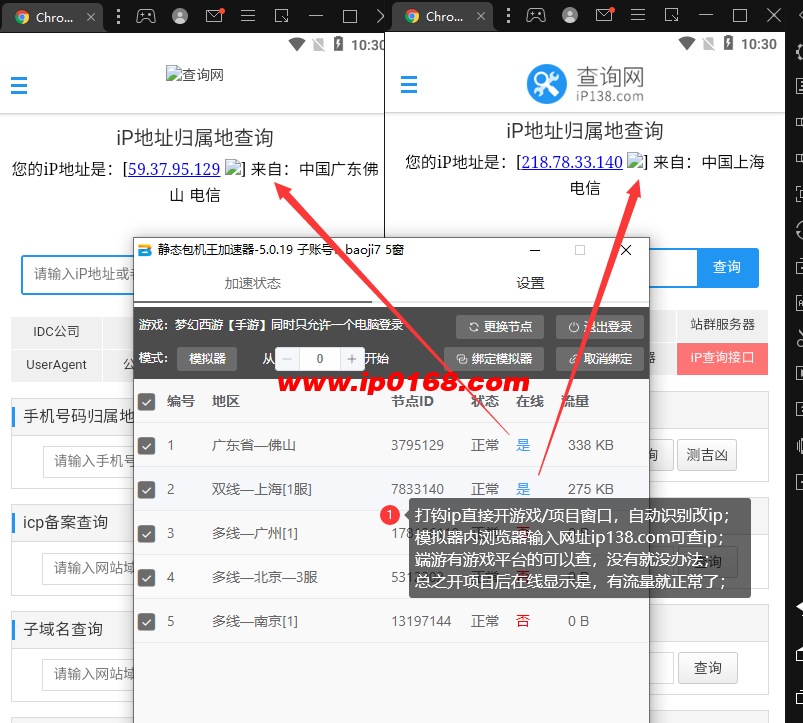Click the 子域名查询 domain input field

click(x=89, y=674)
